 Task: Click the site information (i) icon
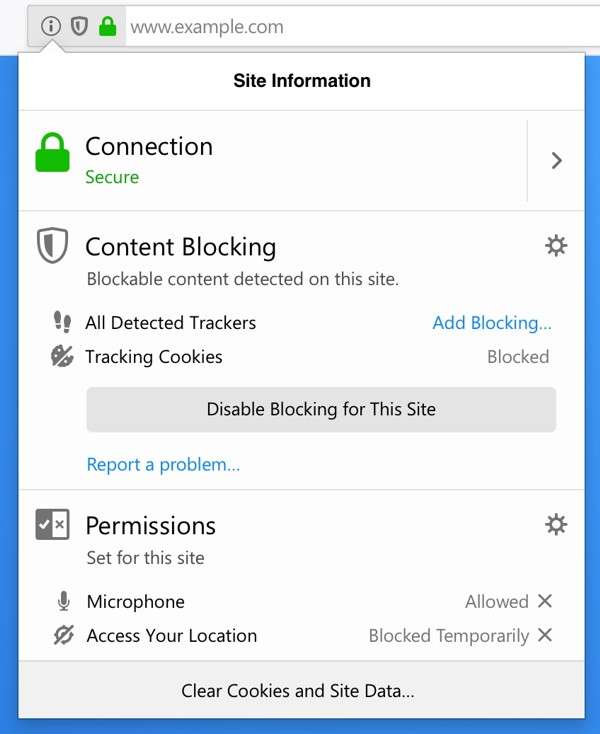pyautogui.click(x=50, y=27)
